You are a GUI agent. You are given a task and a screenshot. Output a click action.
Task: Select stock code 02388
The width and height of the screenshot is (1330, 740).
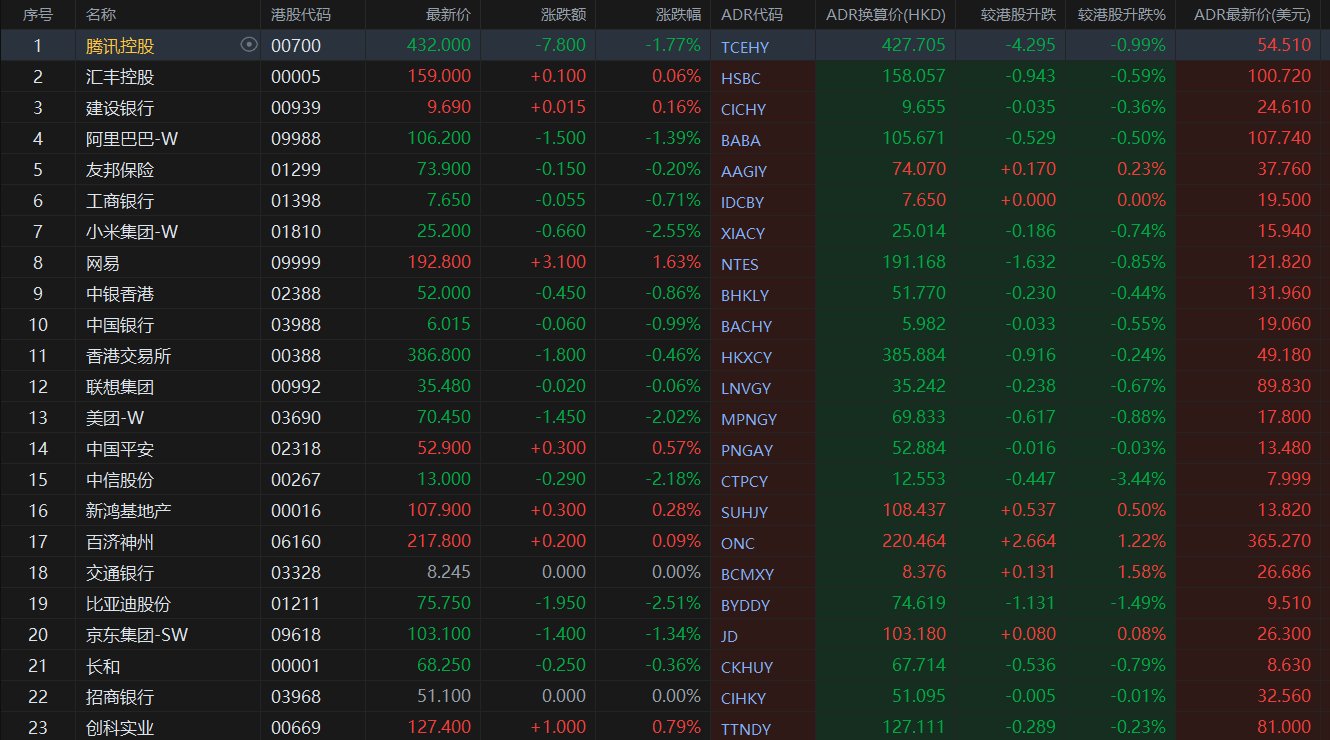tap(296, 294)
